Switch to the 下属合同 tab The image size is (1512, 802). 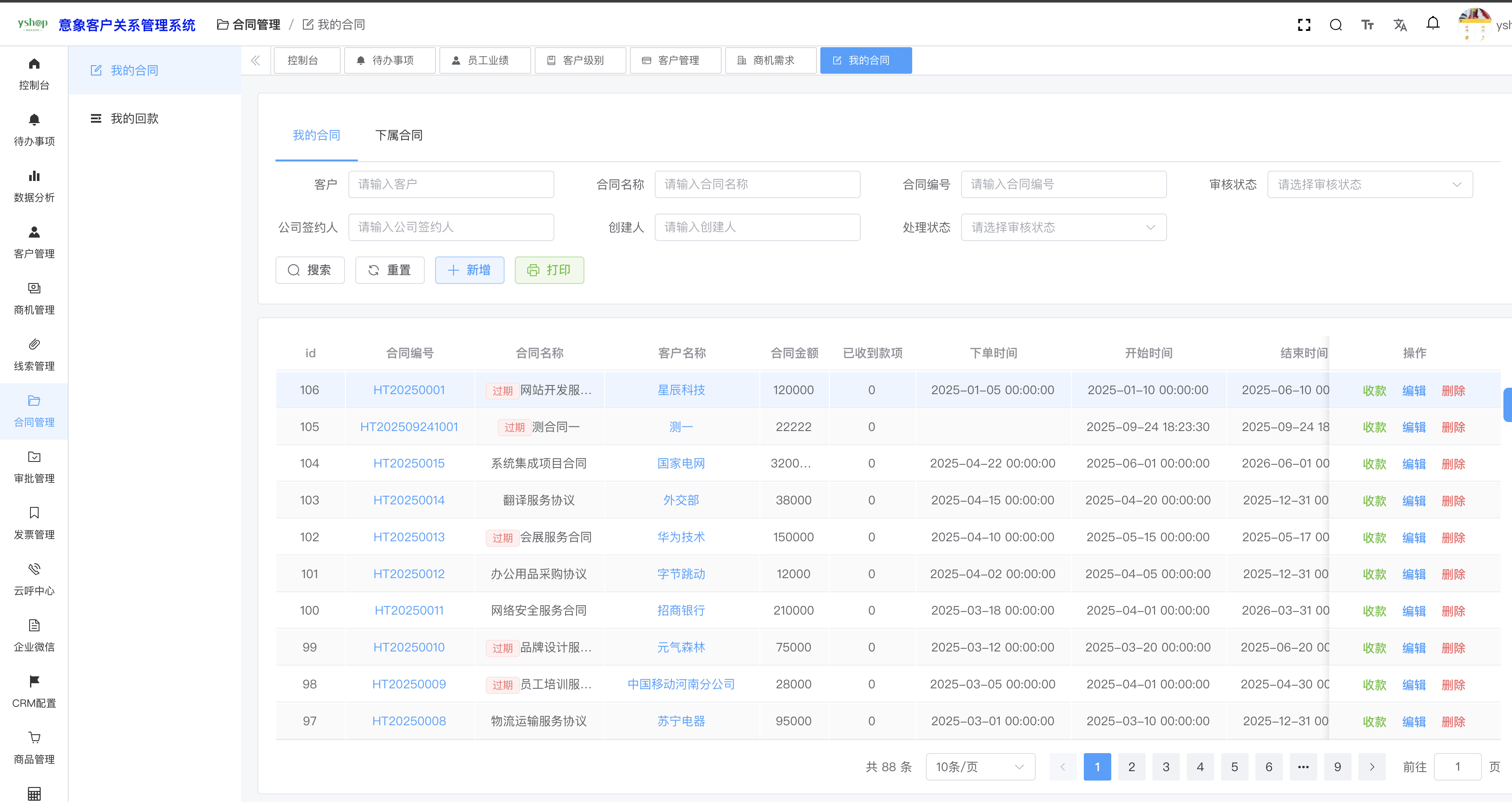399,136
